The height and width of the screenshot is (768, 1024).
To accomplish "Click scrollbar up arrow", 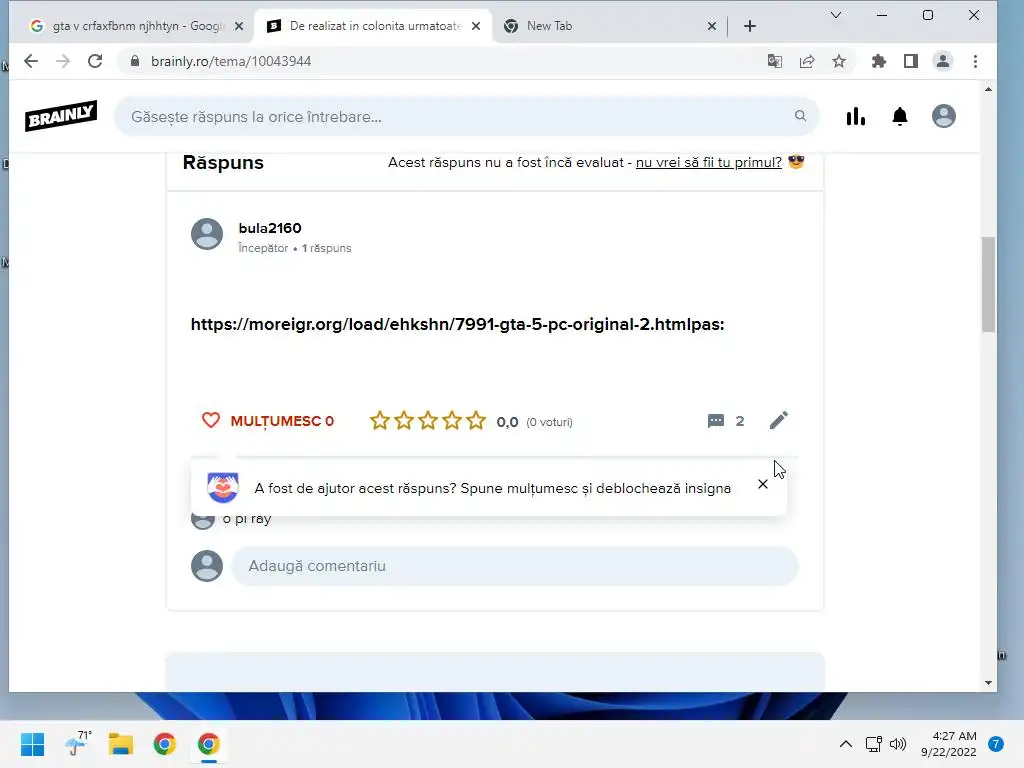I will (x=989, y=89).
